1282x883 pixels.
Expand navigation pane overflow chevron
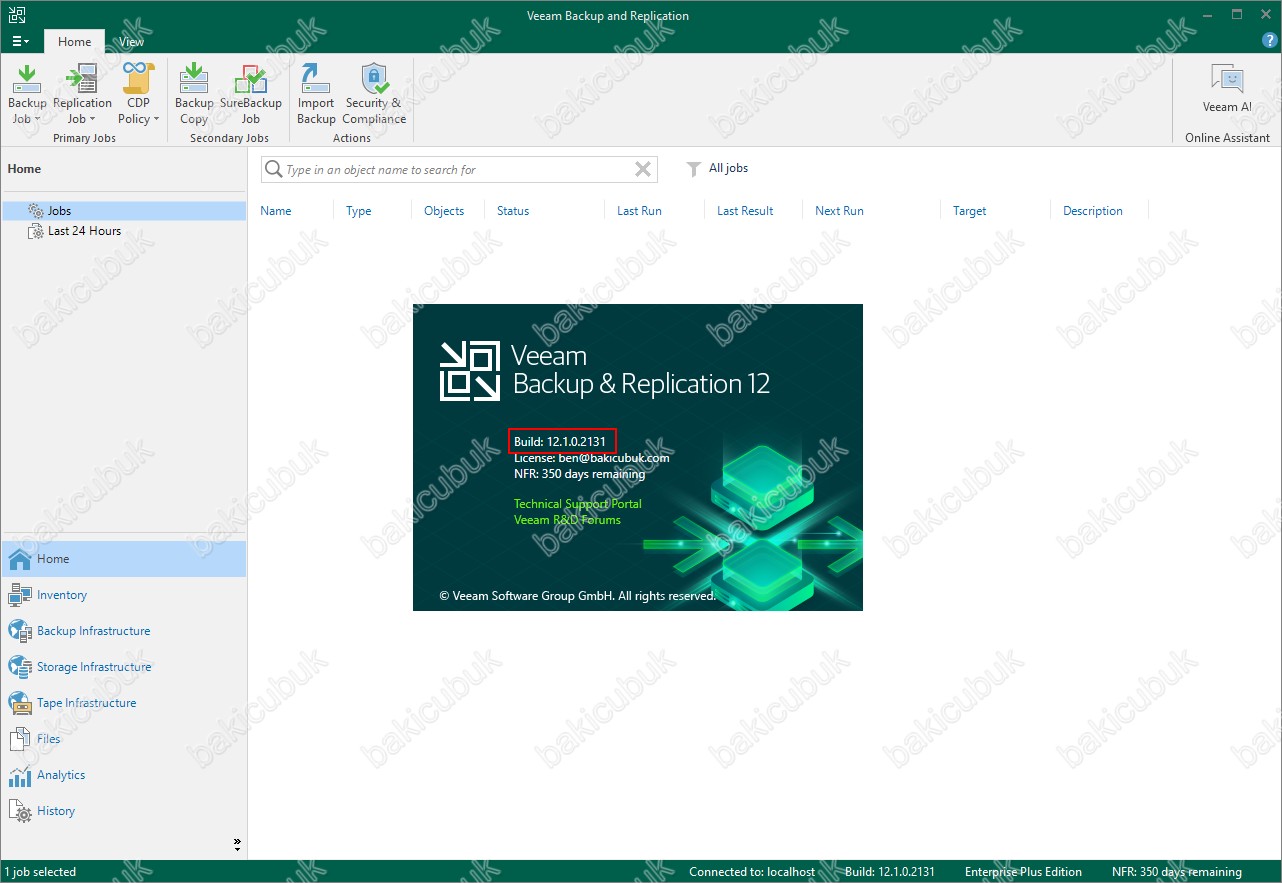point(237,844)
